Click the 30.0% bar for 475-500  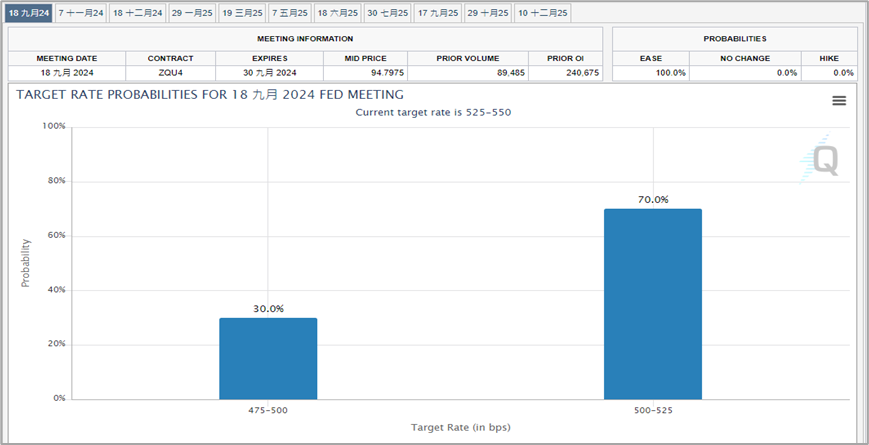tap(268, 359)
